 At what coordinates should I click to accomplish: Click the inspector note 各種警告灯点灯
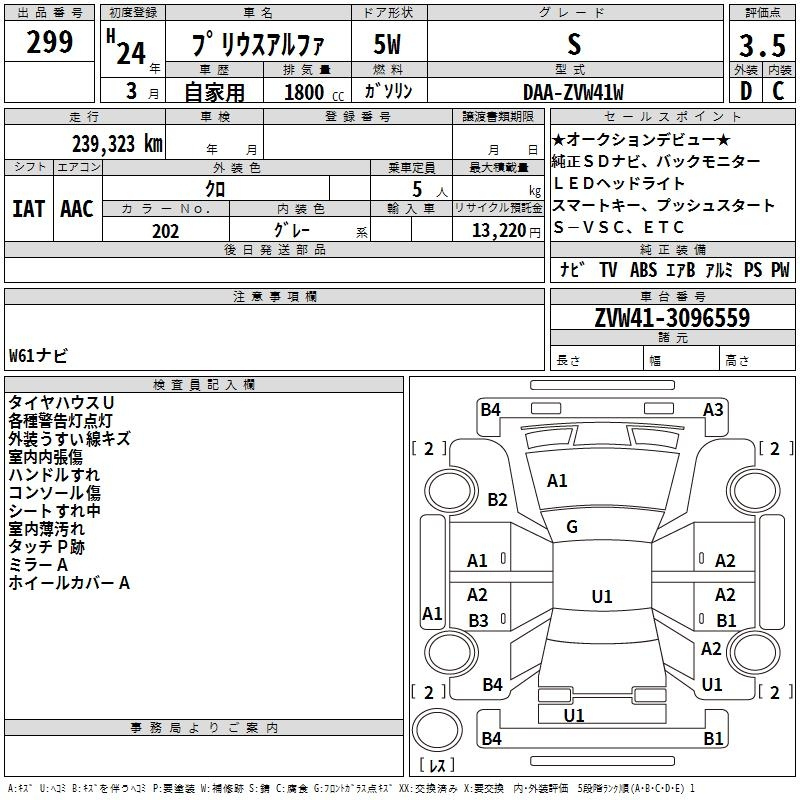coord(60,421)
